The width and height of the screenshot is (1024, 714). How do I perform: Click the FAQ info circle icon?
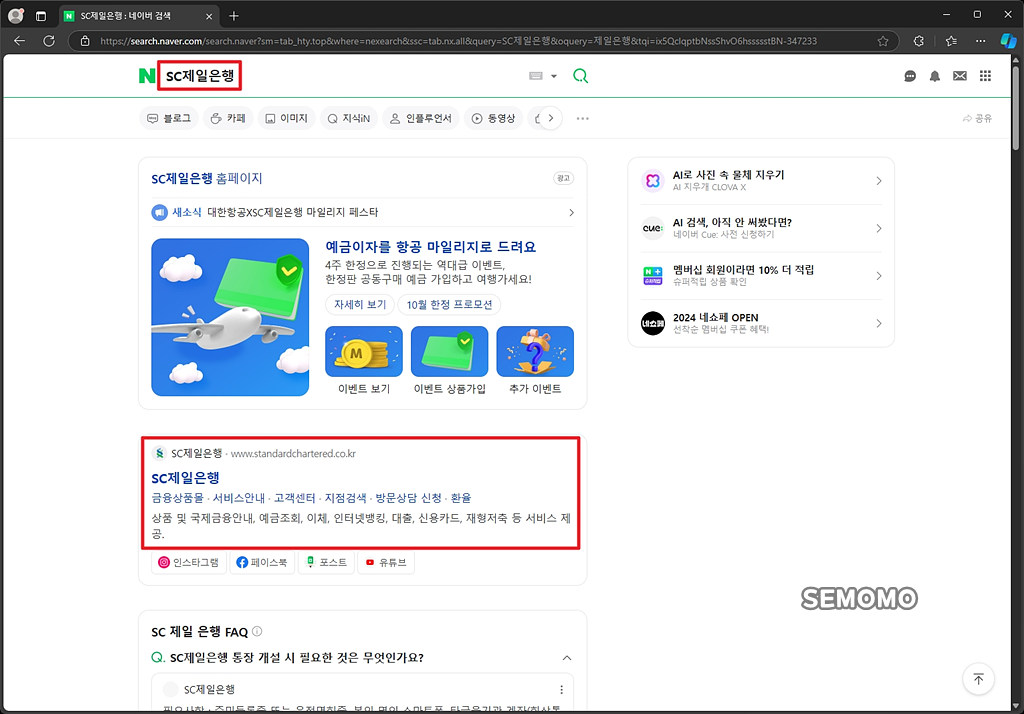tap(257, 631)
